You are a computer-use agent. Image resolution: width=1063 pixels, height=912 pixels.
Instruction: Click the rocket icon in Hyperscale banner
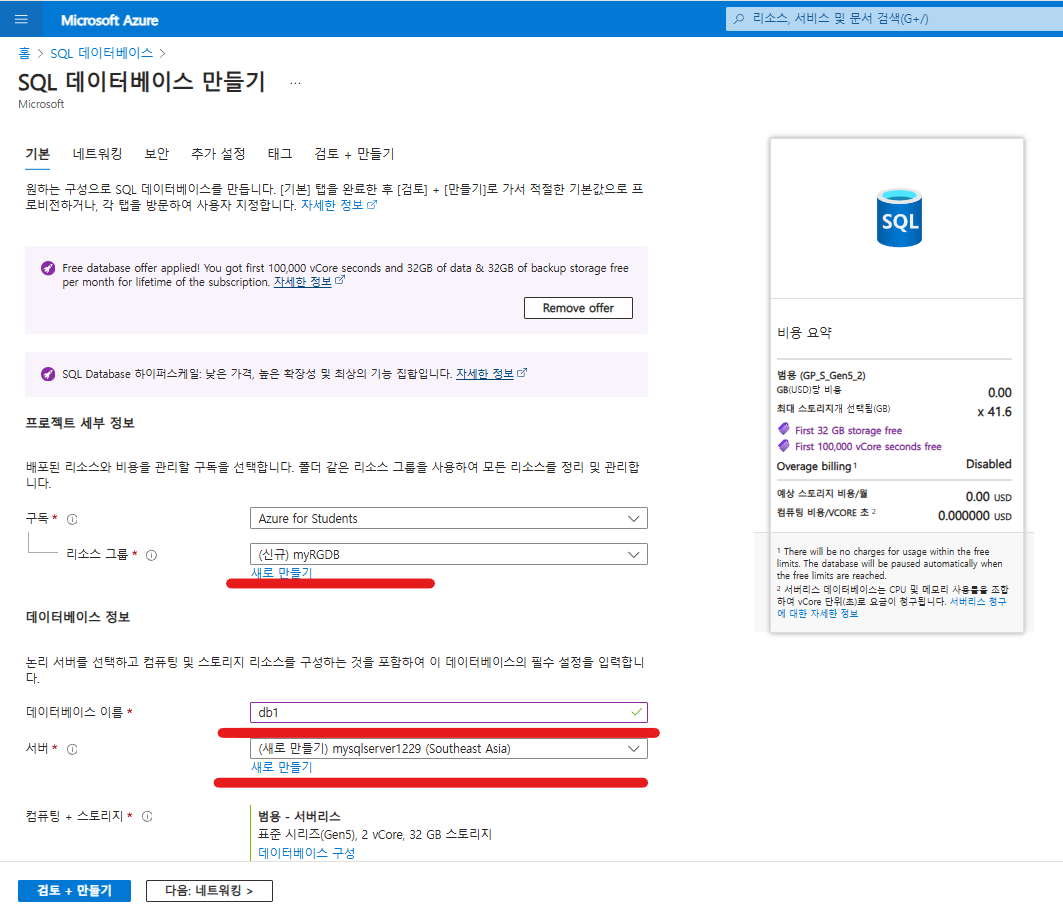pyautogui.click(x=48, y=374)
